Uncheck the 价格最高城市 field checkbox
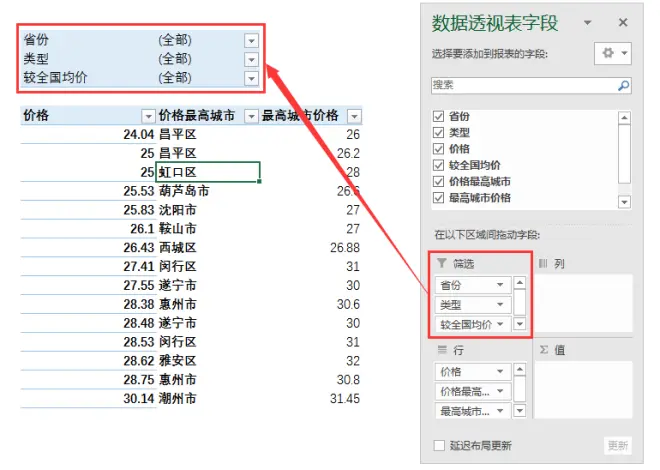The width and height of the screenshot is (660, 470). click(x=438, y=181)
